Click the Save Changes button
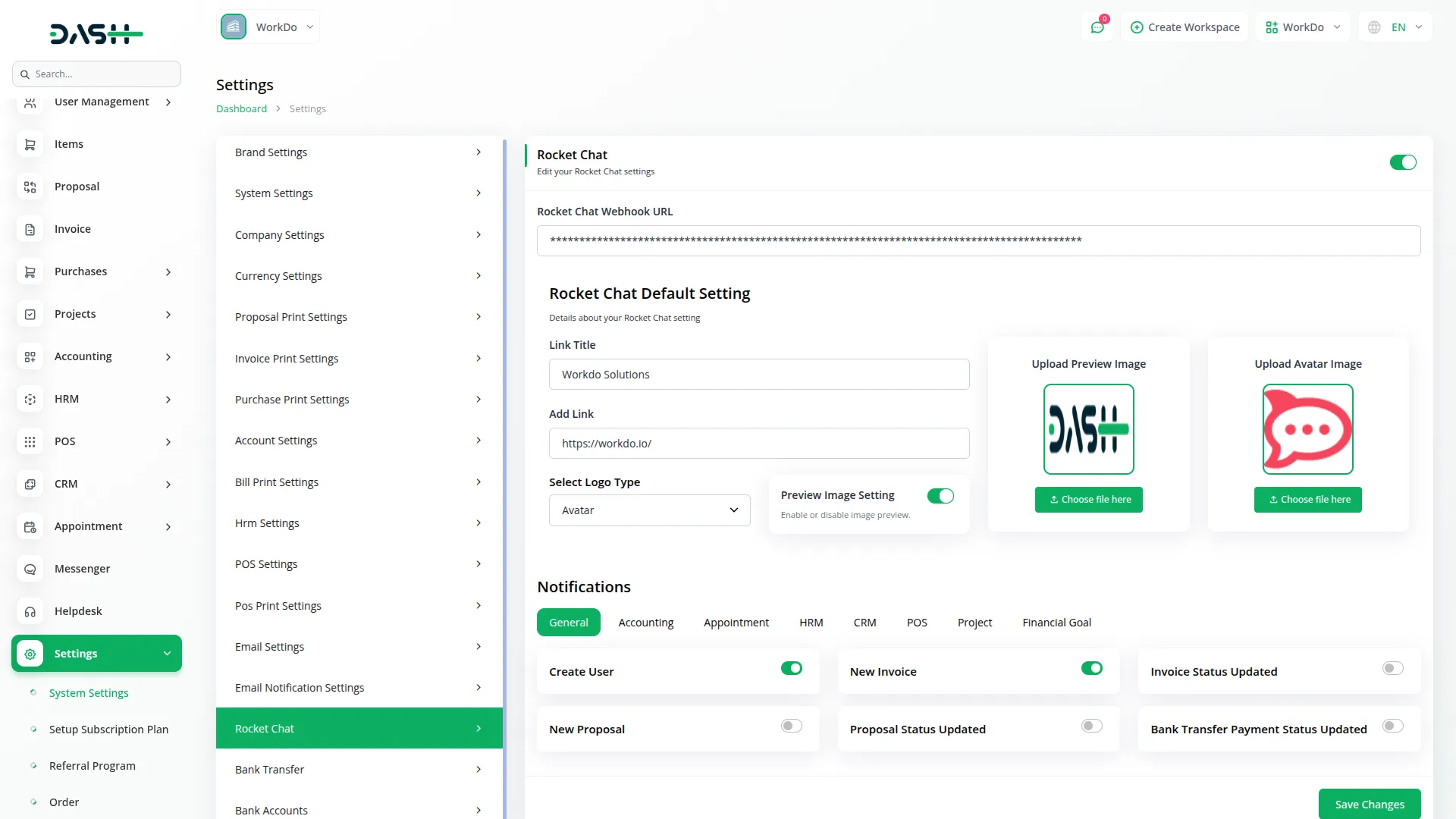This screenshot has height=819, width=1456. point(1369,804)
